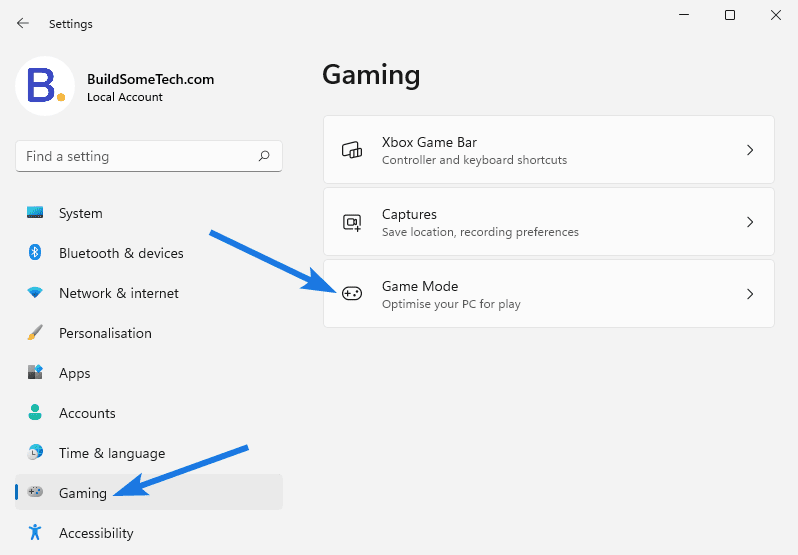Open Accessibility settings

coord(149,533)
